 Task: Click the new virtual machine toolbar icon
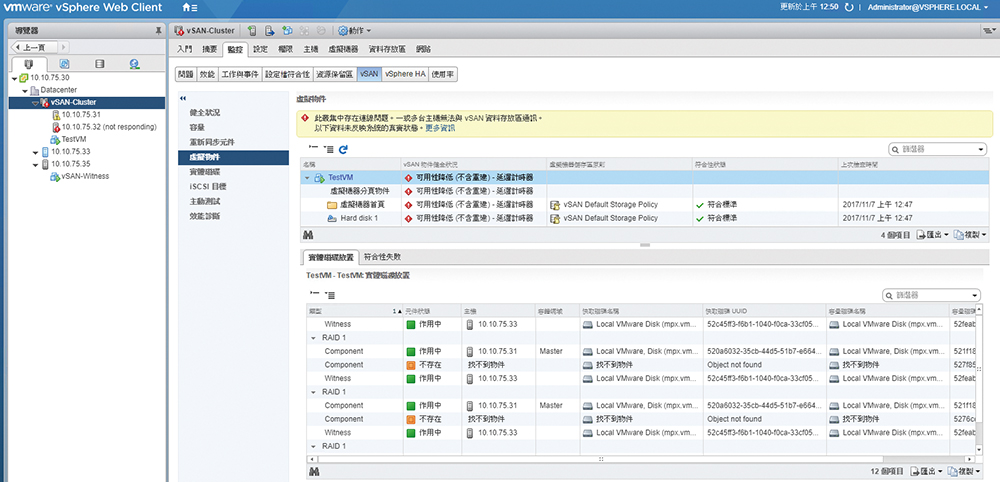pyautogui.click(x=287, y=30)
